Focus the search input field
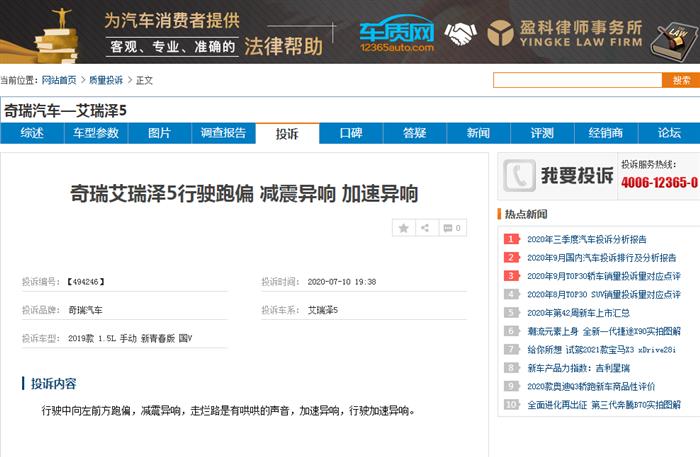This screenshot has height=457, width=700. click(577, 80)
